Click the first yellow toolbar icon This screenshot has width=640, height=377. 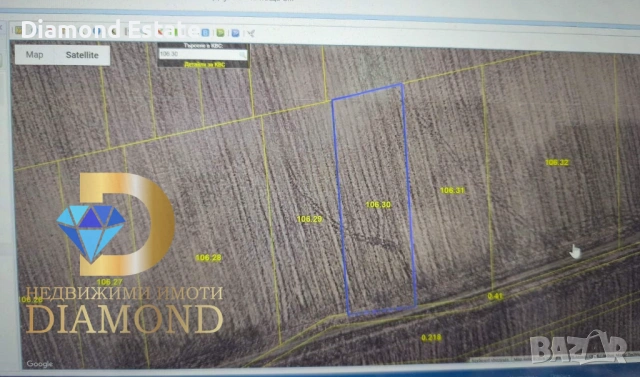(18, 30)
